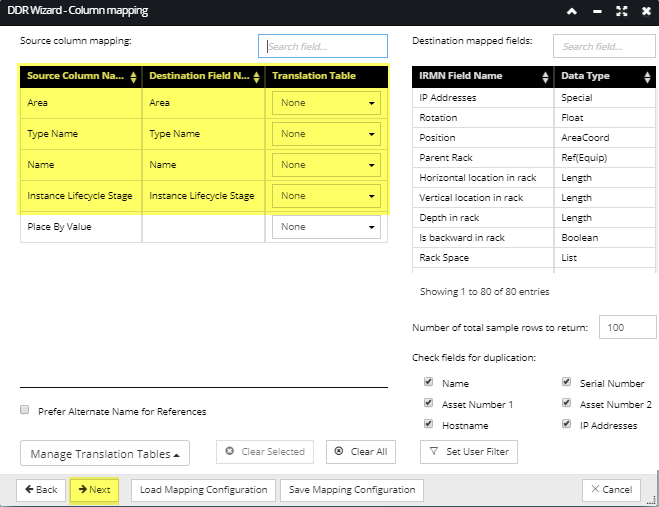Uncheck Asset Number 2 duplication check

tap(566, 402)
